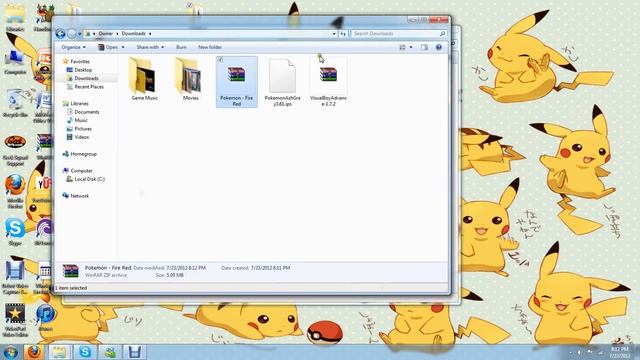Click the change view icon
Viewport: 640px width, 360px height.
point(402,47)
